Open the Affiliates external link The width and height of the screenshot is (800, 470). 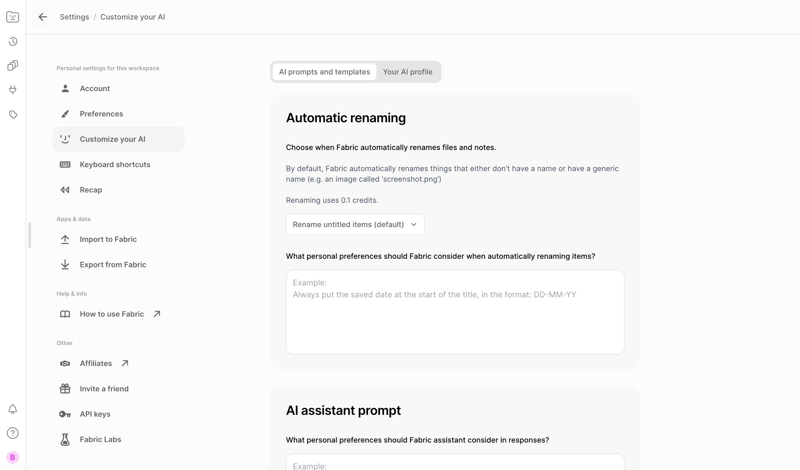[96, 364]
